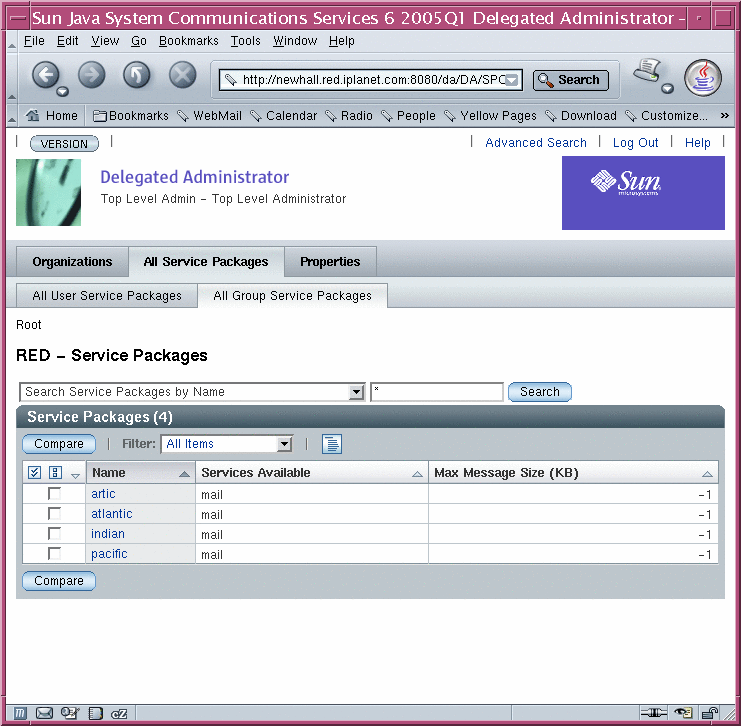
Task: Click the select-all items icon in table header
Action: pyautogui.click(x=34, y=472)
